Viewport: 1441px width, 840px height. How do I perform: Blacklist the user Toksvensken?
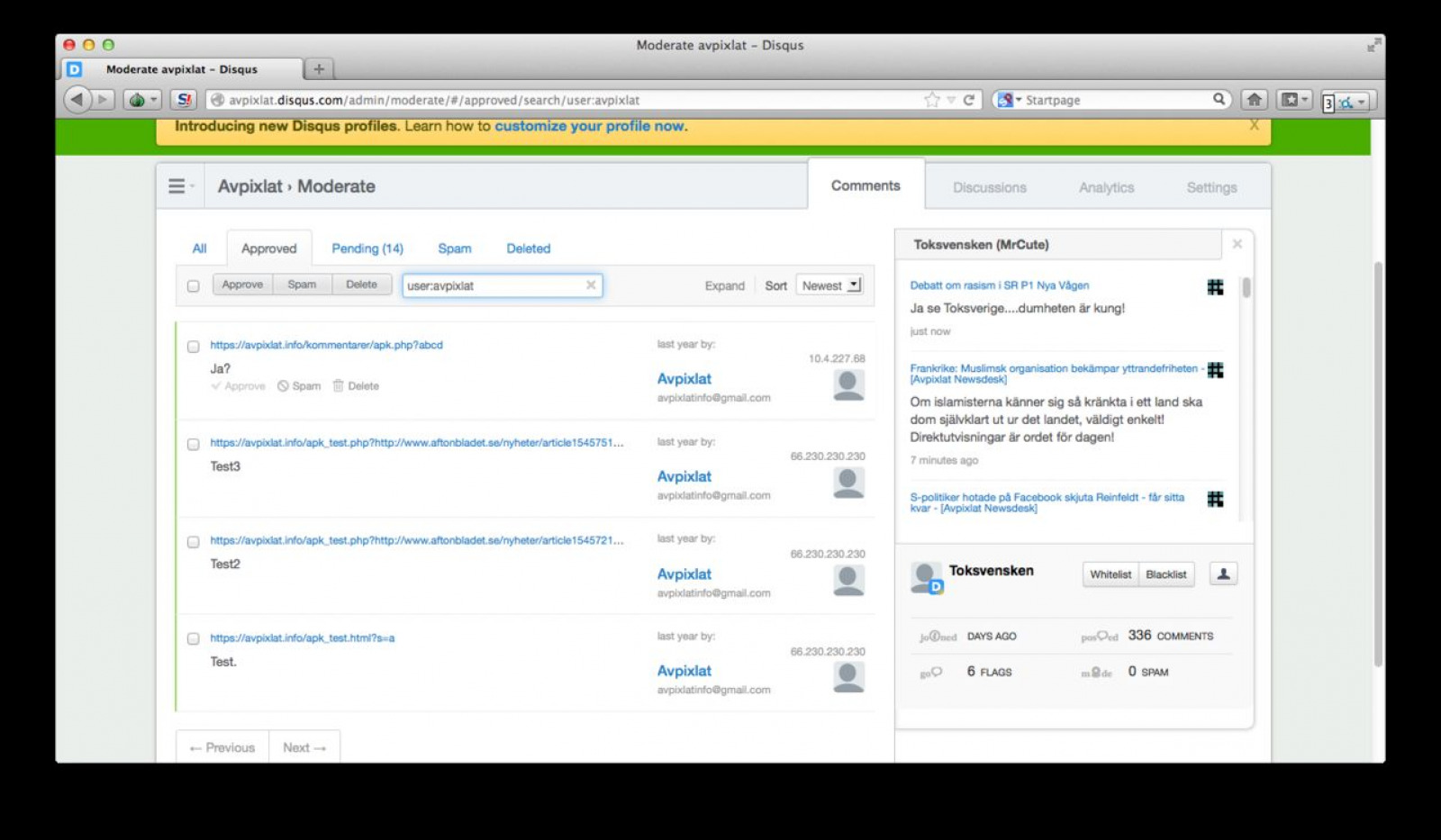[1166, 574]
